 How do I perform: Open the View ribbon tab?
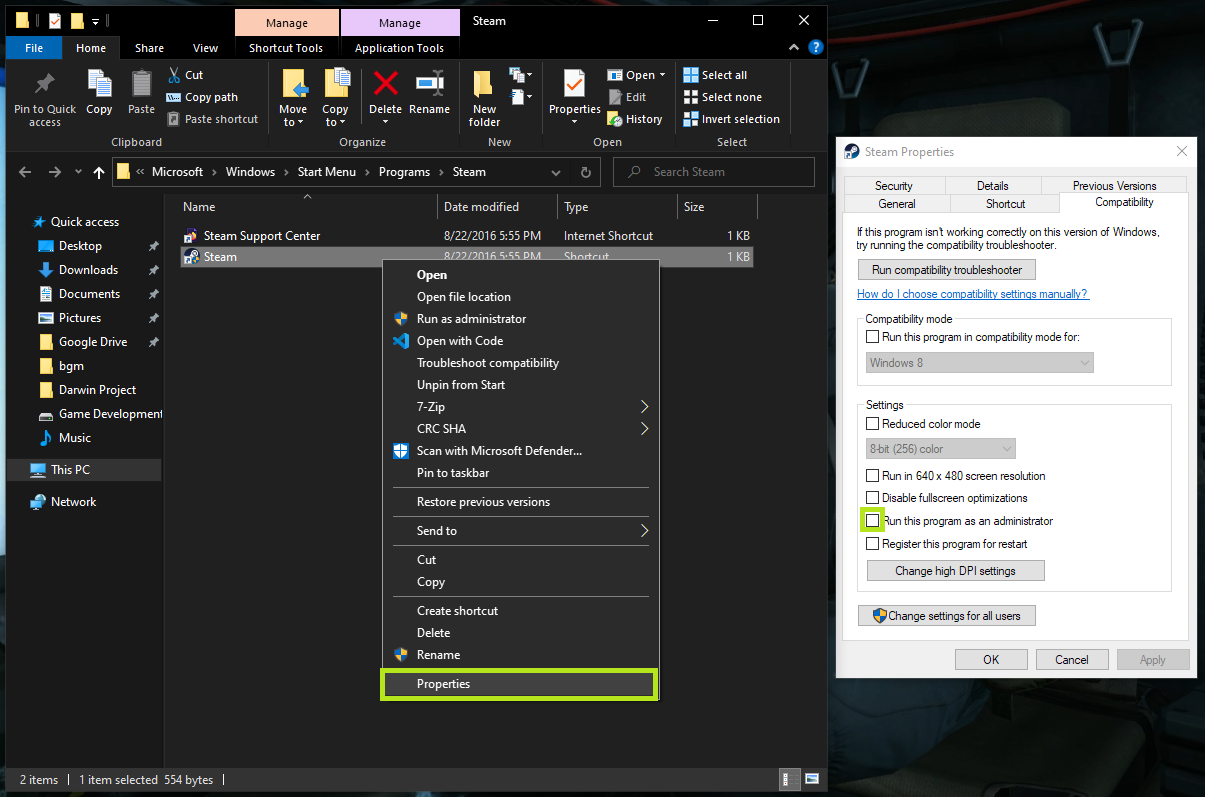205,48
